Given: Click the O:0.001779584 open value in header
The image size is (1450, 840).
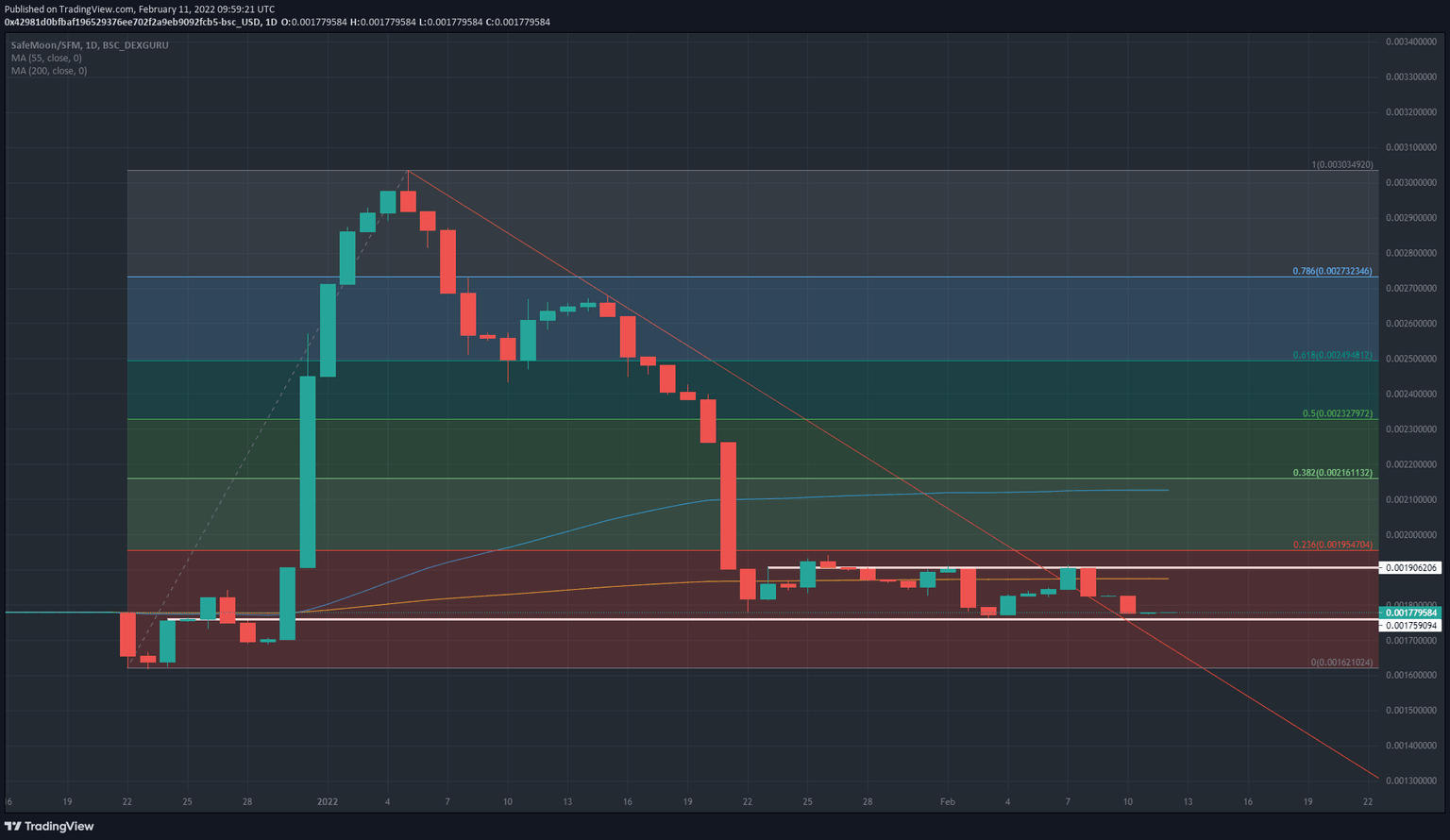Looking at the screenshot, I should (x=312, y=21).
